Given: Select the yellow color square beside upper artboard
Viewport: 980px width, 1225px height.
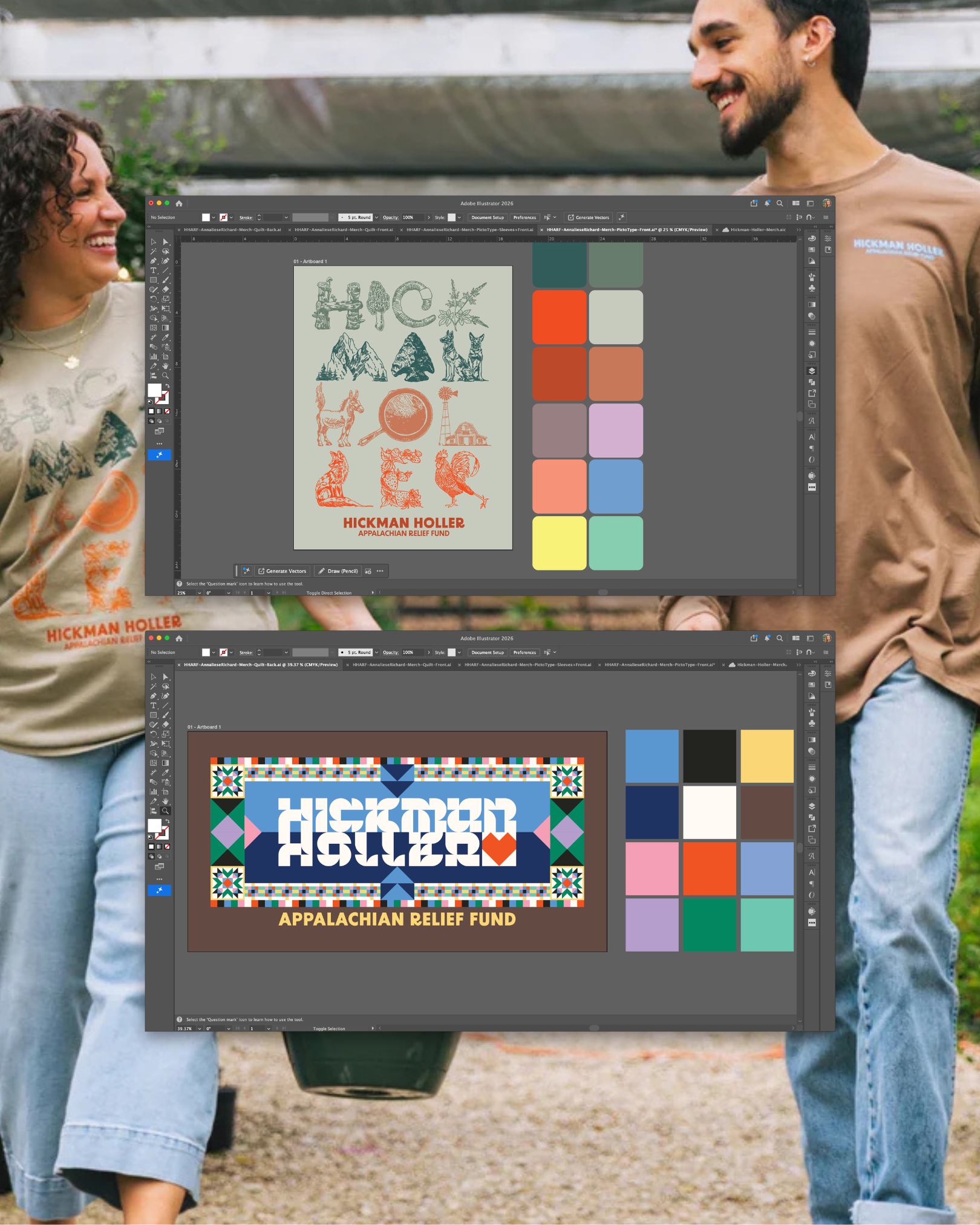Looking at the screenshot, I should [560, 543].
